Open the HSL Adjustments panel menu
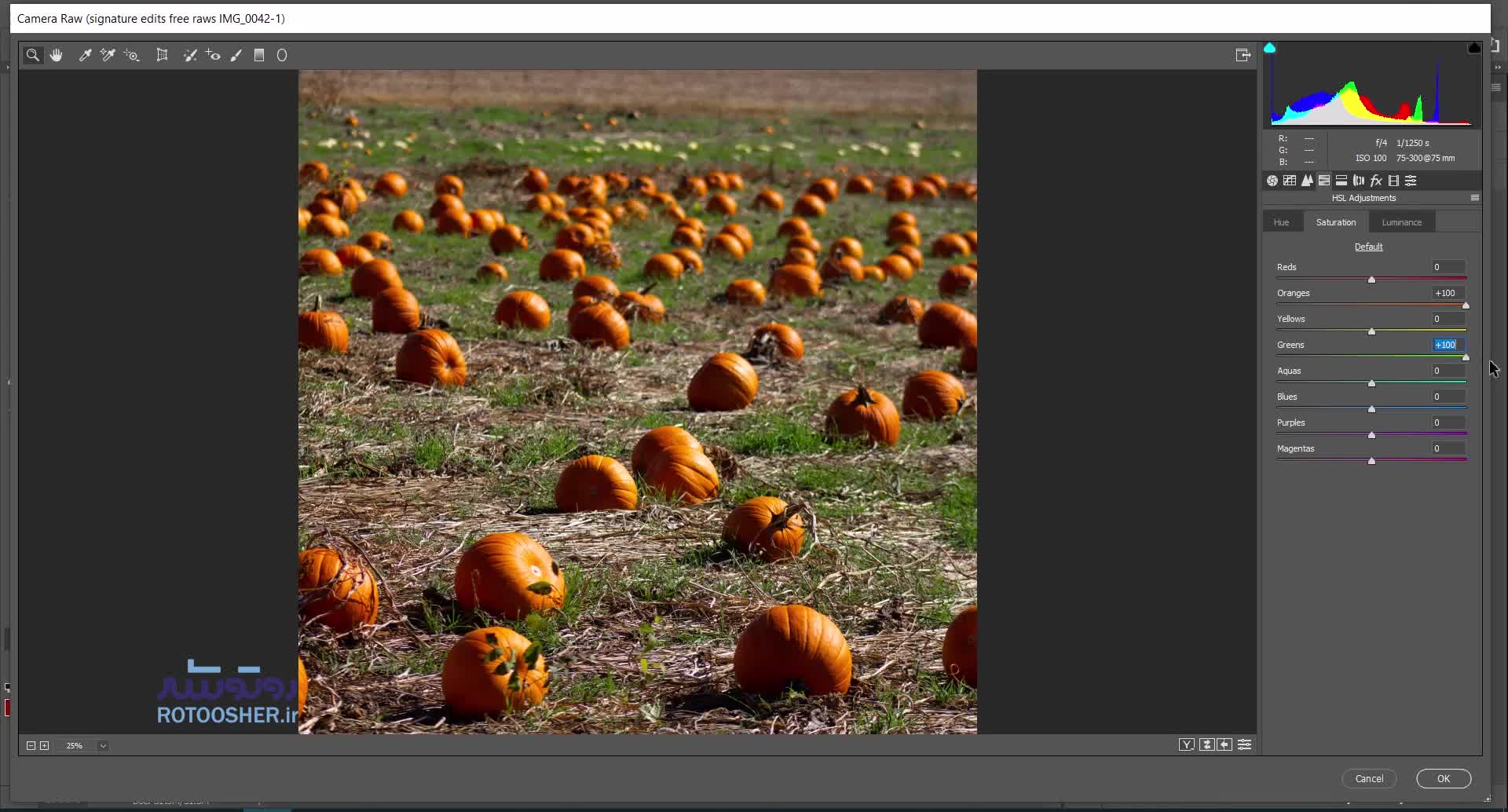This screenshot has width=1508, height=812. (x=1474, y=198)
